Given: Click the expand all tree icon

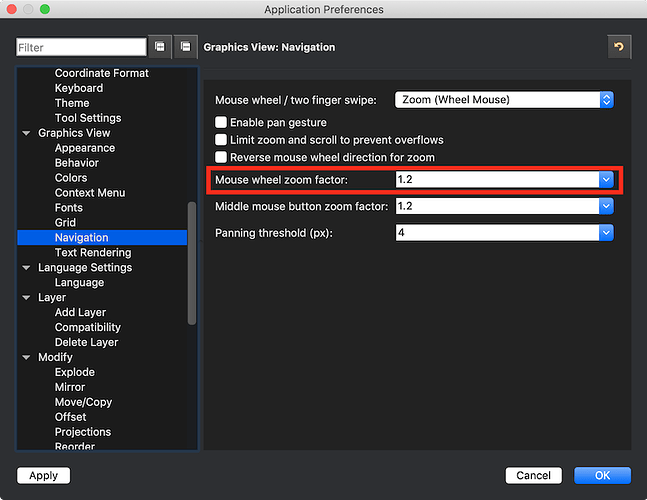Looking at the screenshot, I should [160, 47].
